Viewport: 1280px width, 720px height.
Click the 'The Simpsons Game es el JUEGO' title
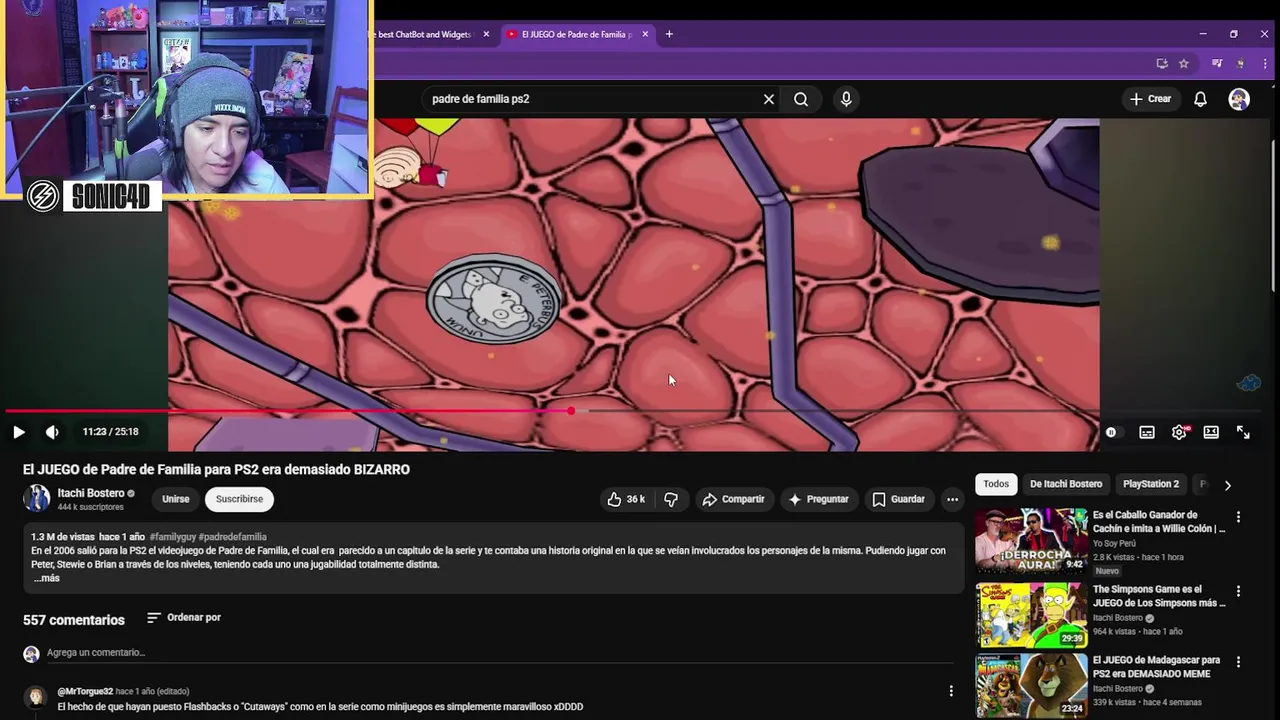tap(1159, 596)
